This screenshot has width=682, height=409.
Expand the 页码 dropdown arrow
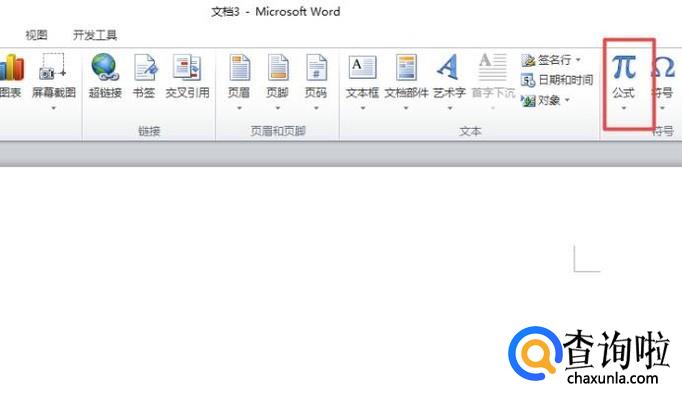click(x=316, y=108)
